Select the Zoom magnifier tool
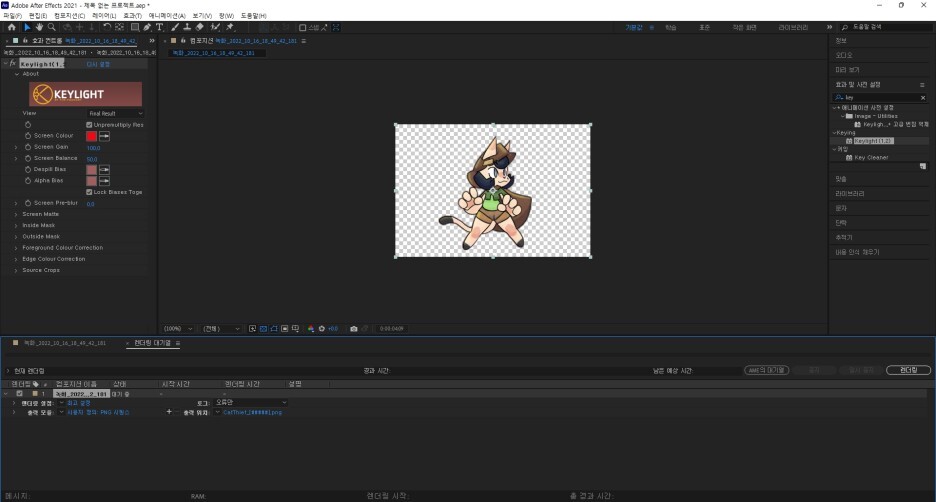 (52, 27)
